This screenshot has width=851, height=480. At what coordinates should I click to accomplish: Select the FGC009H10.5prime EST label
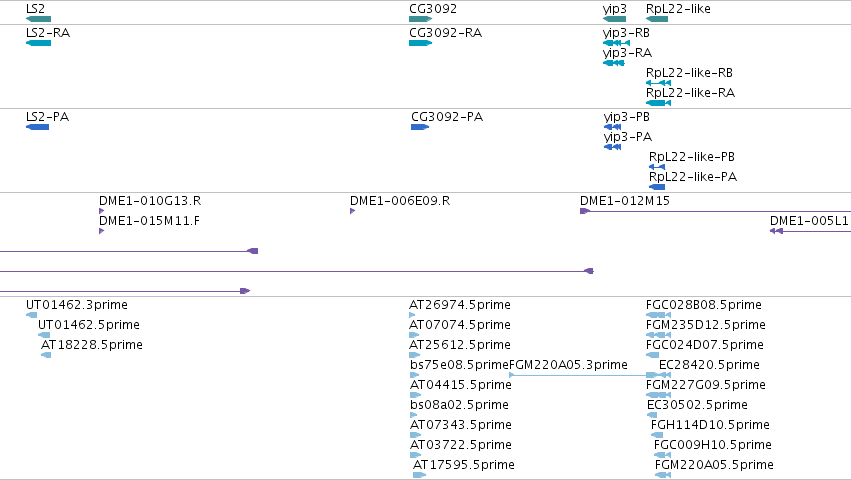click(x=713, y=445)
